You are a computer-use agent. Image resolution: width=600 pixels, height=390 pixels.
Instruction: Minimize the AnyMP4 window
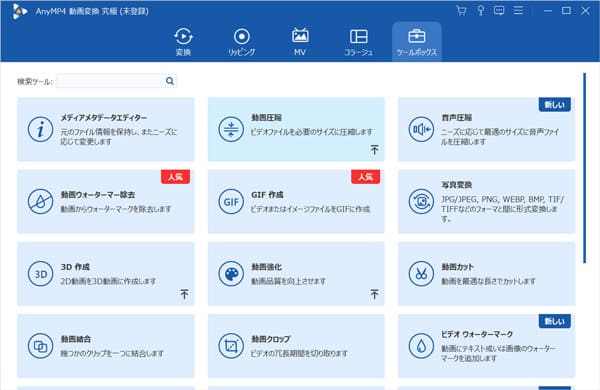548,11
